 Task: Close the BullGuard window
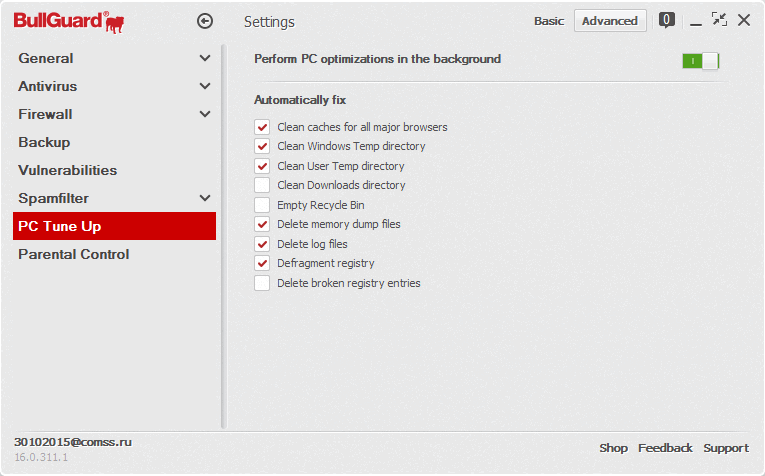pos(744,20)
